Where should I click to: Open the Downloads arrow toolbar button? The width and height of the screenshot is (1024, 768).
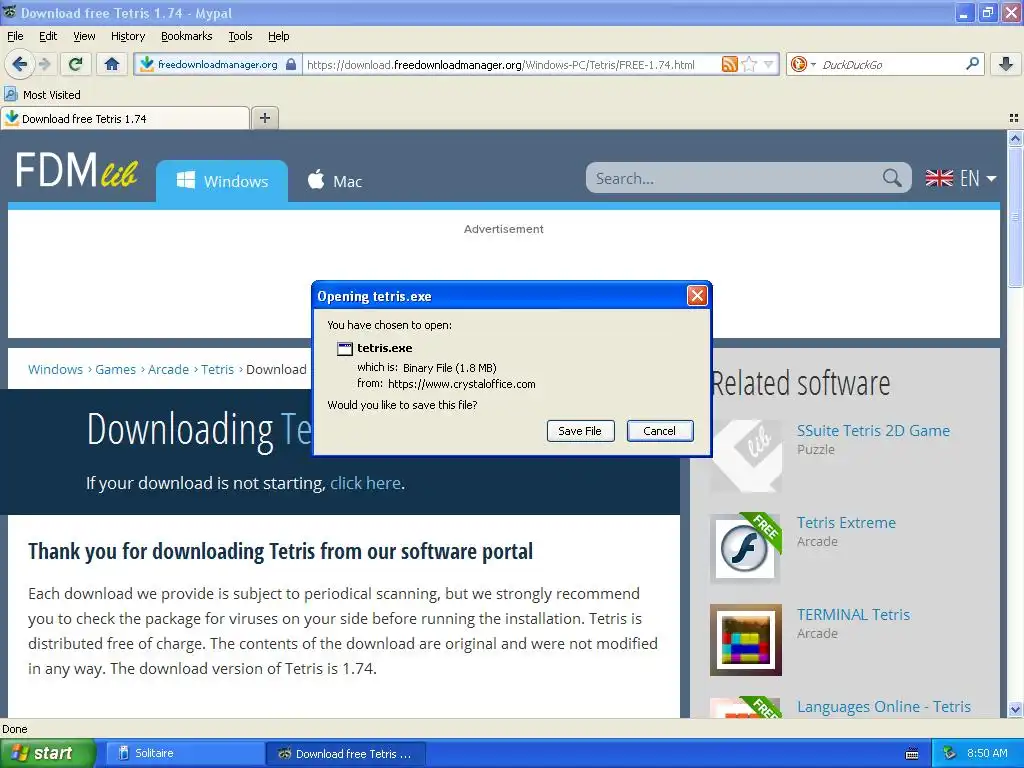(1006, 64)
